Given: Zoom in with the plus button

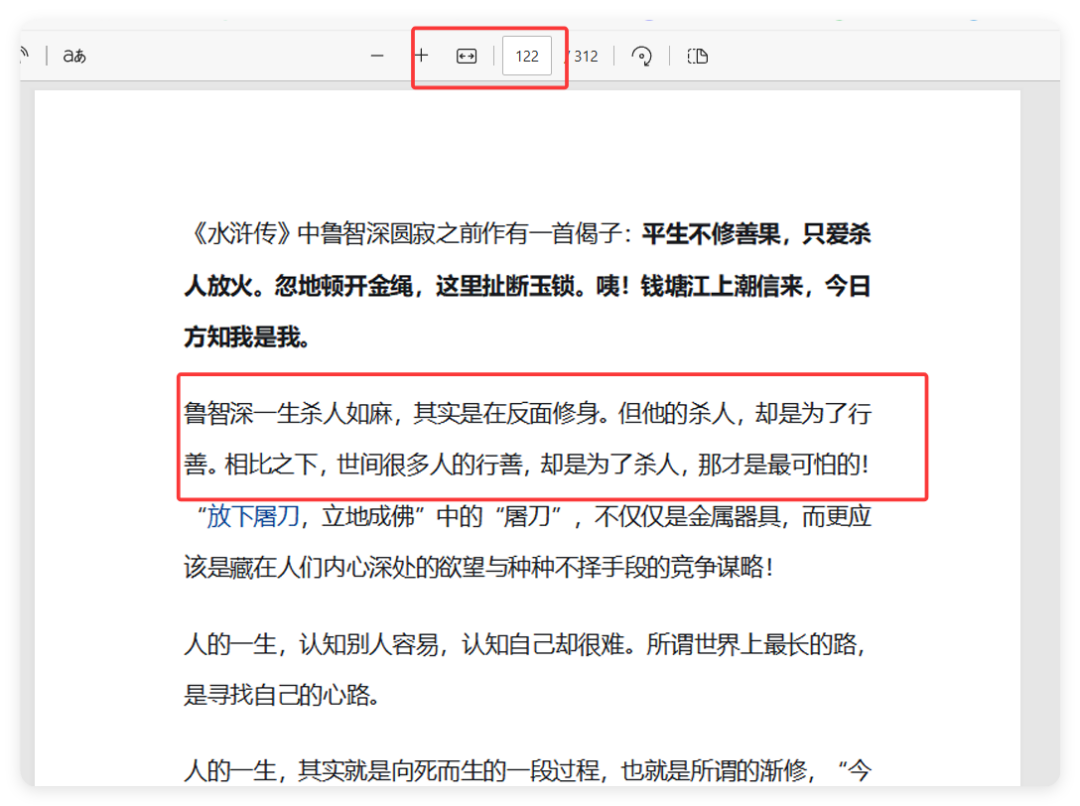Looking at the screenshot, I should tap(422, 56).
